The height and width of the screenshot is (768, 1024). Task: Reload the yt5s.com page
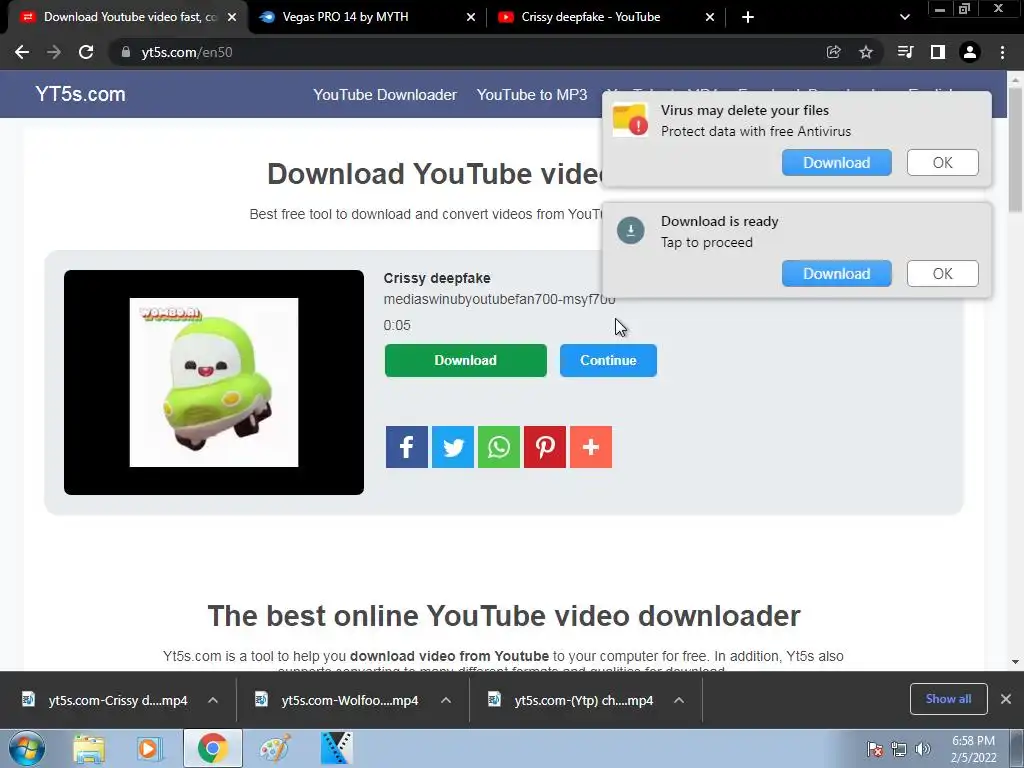coord(86,52)
